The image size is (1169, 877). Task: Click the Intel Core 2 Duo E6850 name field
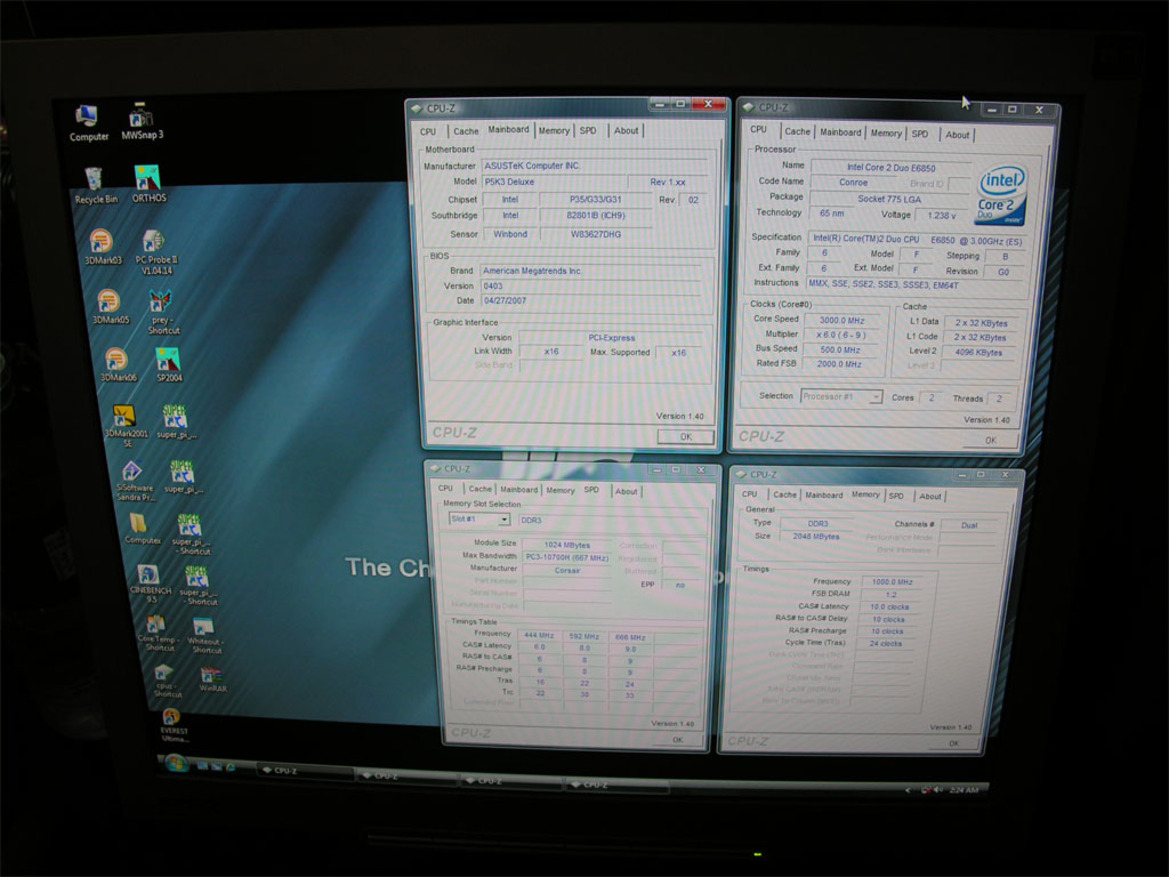891,168
